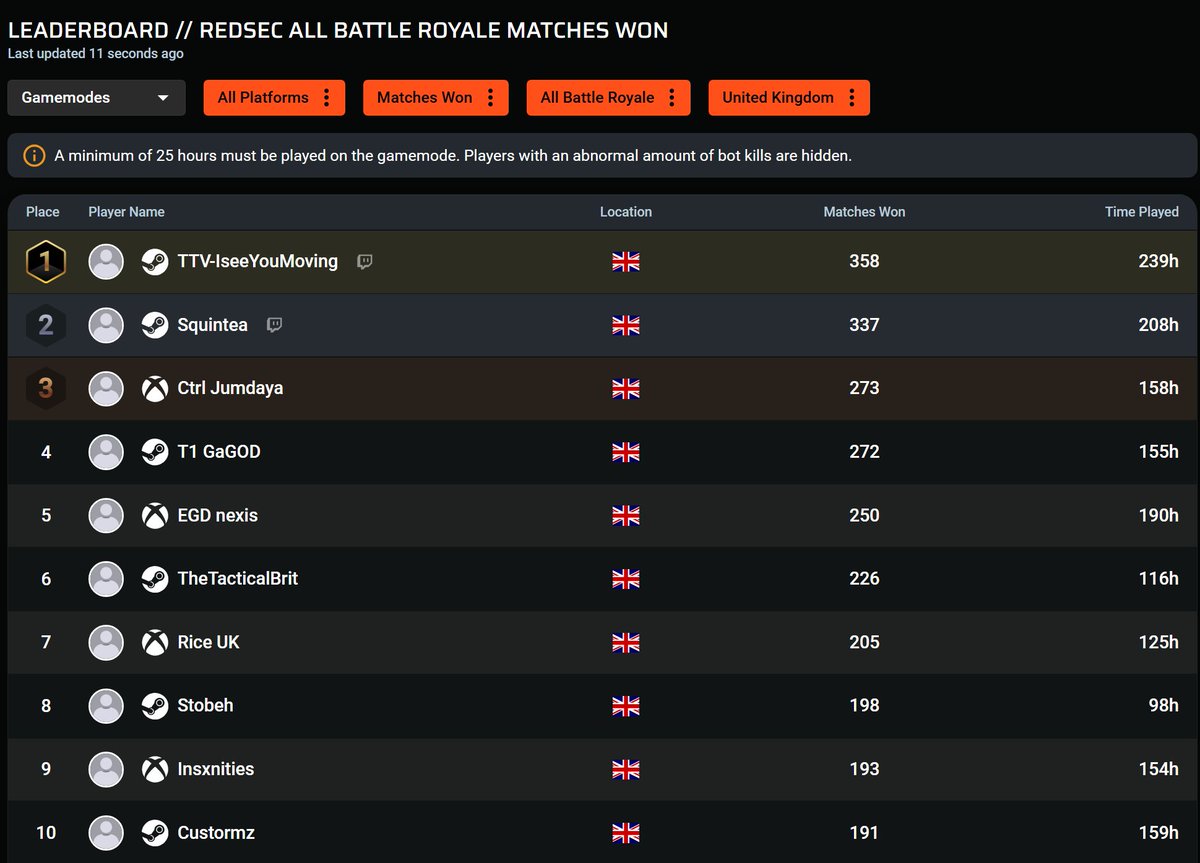Click the UK flag in Stobeh's row
Screen dimensions: 1200x863
626,705
